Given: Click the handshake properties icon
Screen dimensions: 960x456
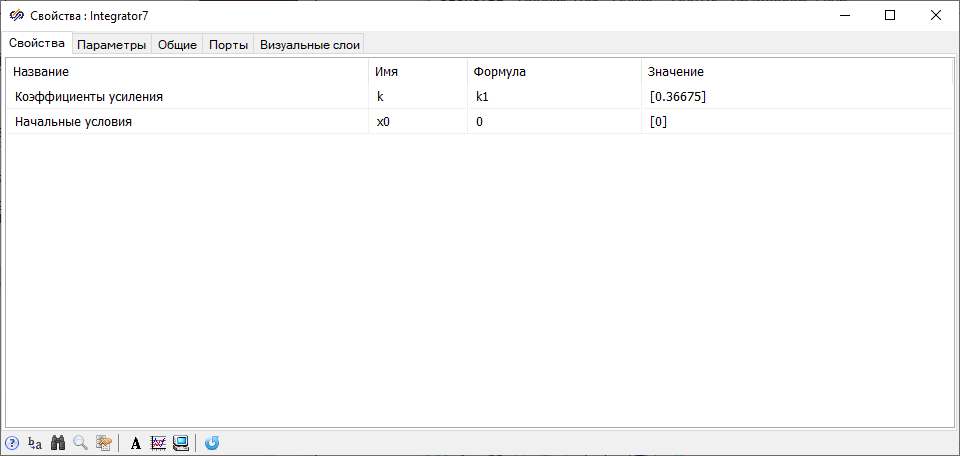Looking at the screenshot, I should [x=103, y=443].
